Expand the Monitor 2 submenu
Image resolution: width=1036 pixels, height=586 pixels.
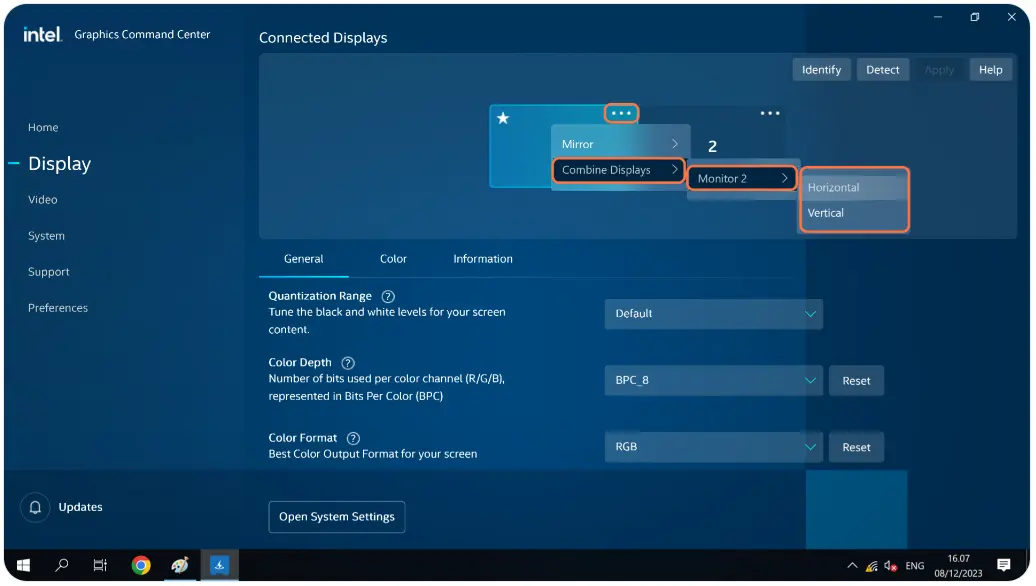(742, 178)
